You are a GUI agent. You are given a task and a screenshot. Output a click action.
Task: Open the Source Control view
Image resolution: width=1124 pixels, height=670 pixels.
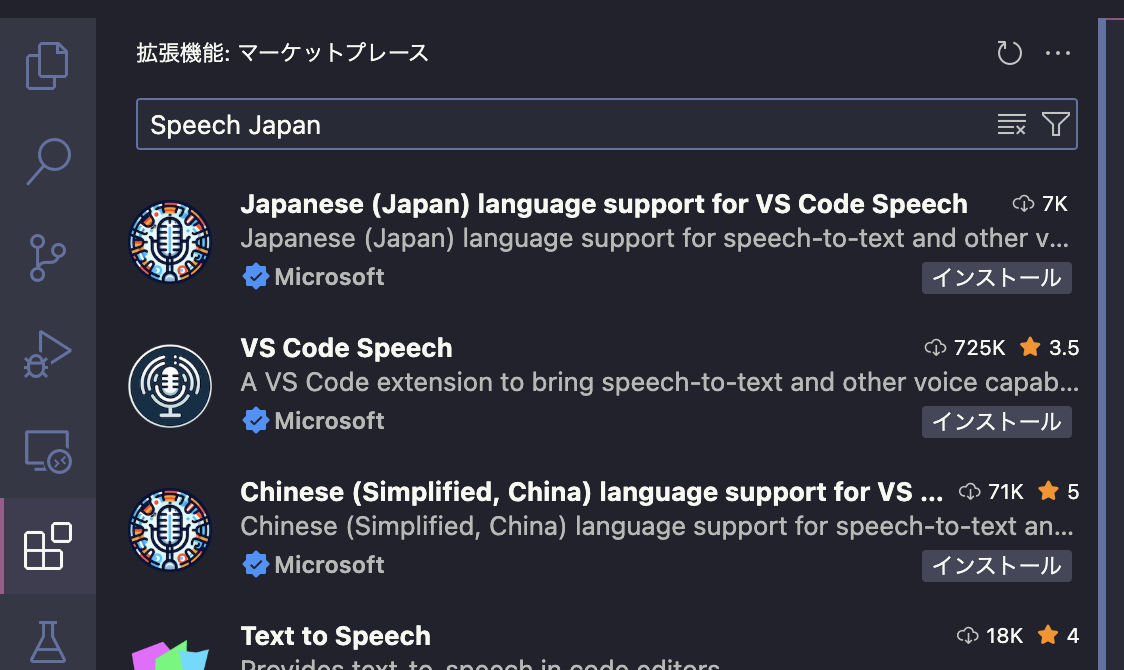47,257
